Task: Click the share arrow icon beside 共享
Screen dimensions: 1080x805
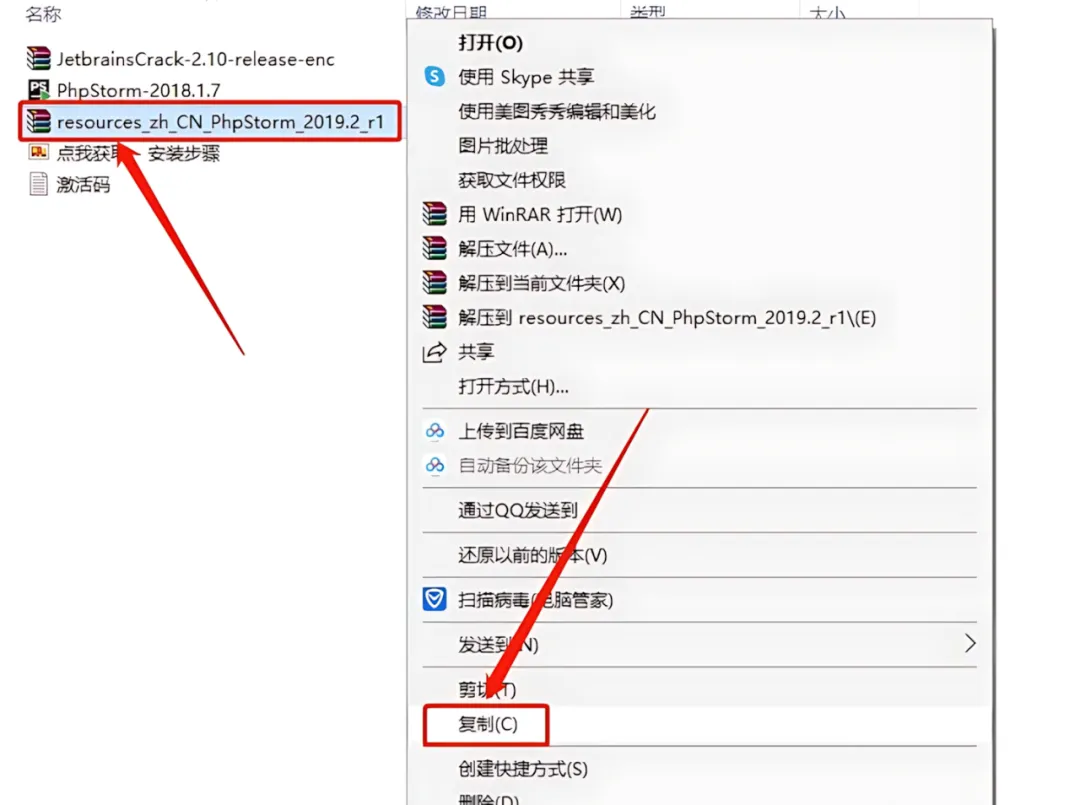Action: [x=435, y=353]
